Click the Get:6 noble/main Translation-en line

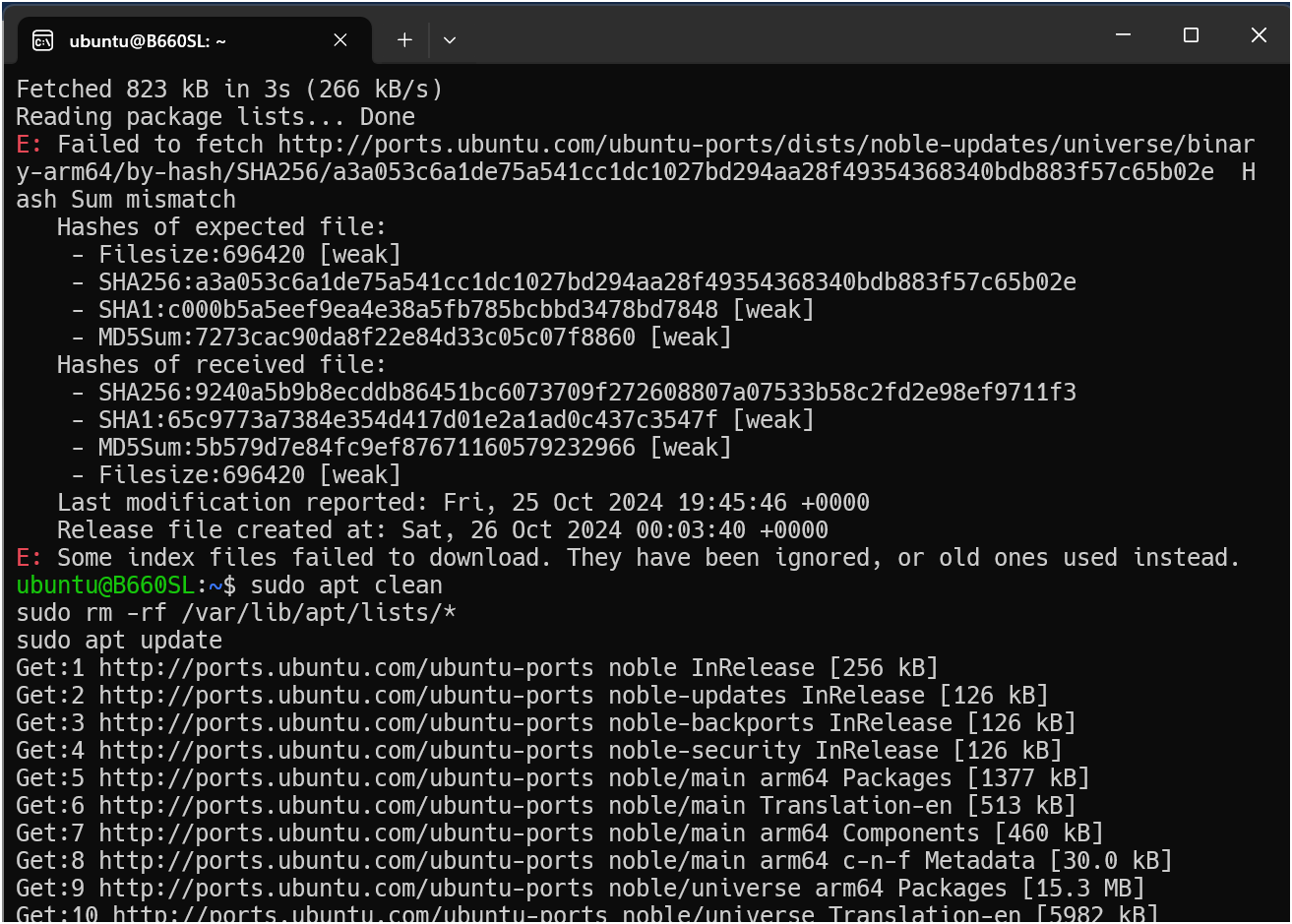(546, 806)
